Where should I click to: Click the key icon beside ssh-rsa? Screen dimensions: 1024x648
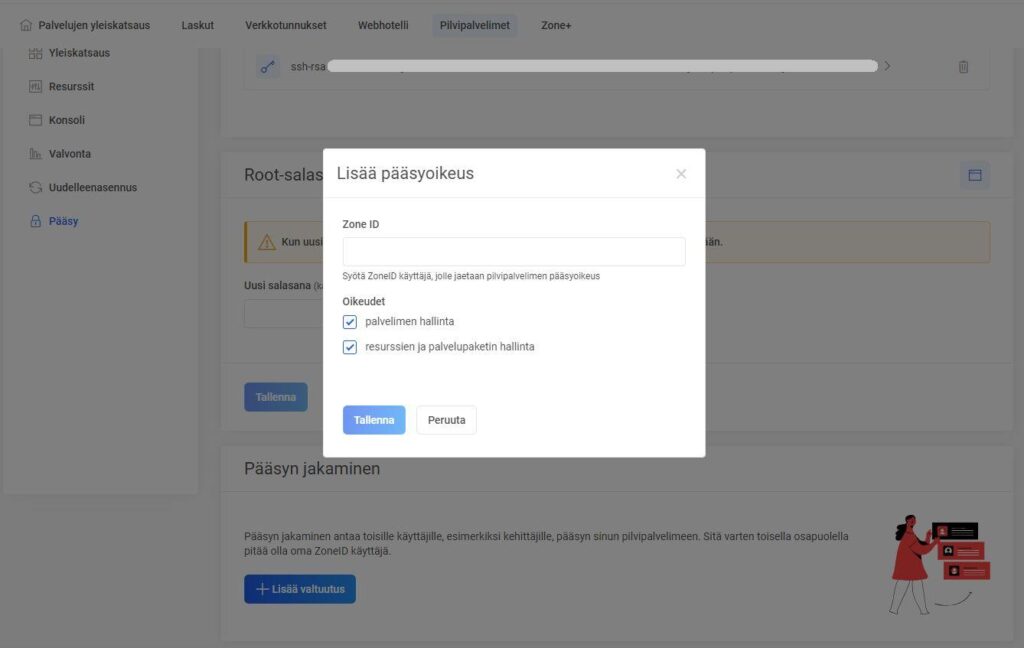click(x=267, y=67)
